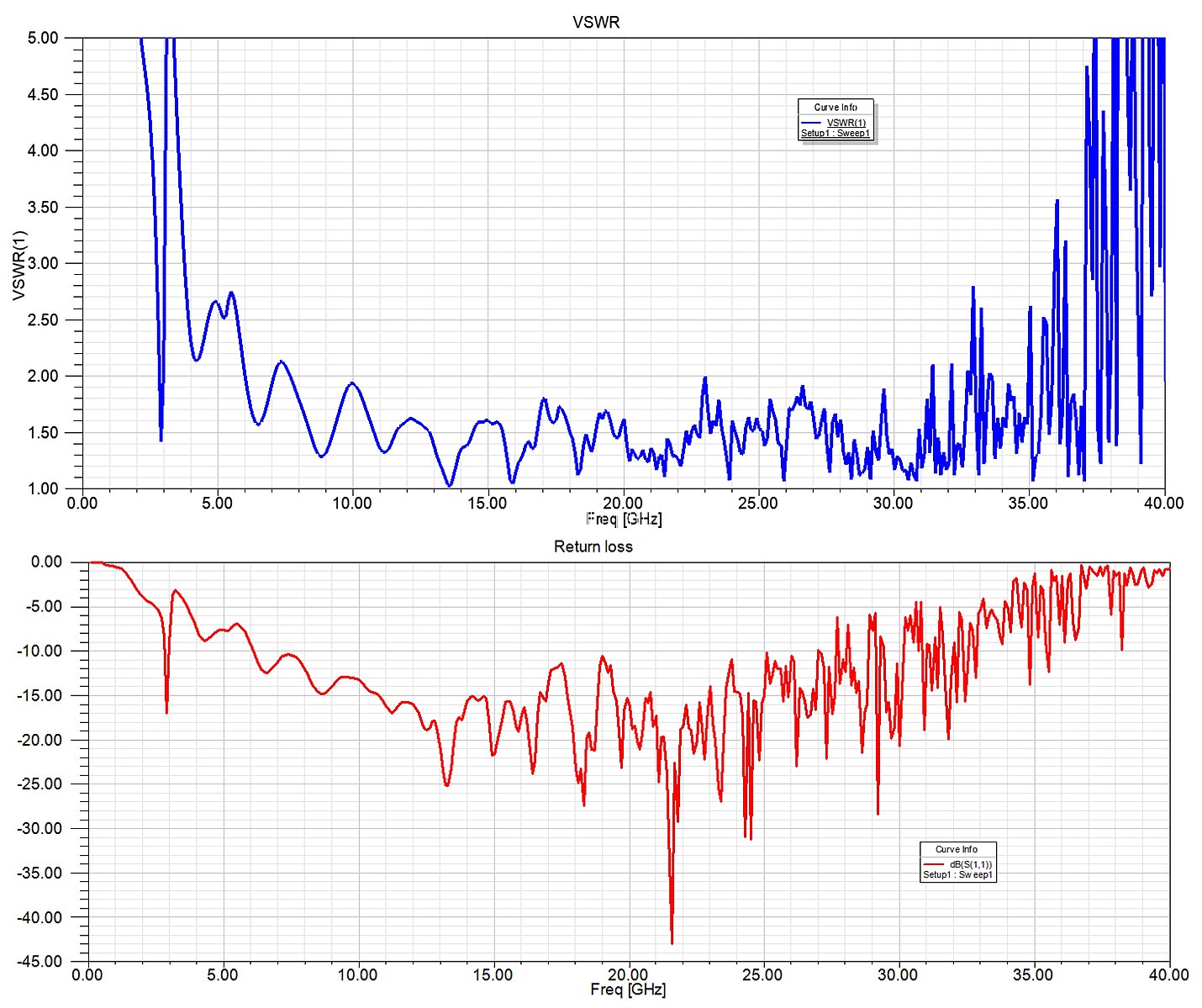Click the "35.00" x-axis tick on VSWR plot

[1029, 504]
